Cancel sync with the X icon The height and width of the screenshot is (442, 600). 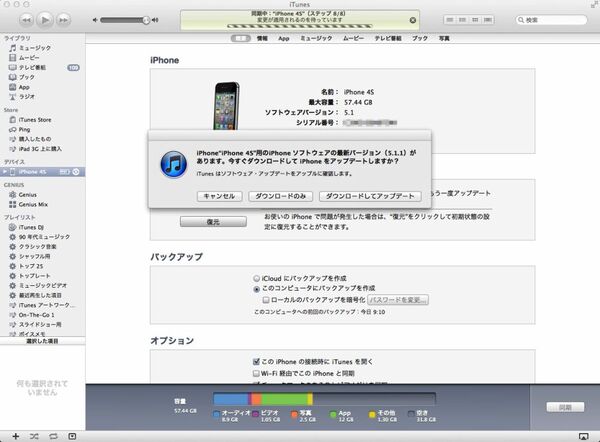(412, 20)
